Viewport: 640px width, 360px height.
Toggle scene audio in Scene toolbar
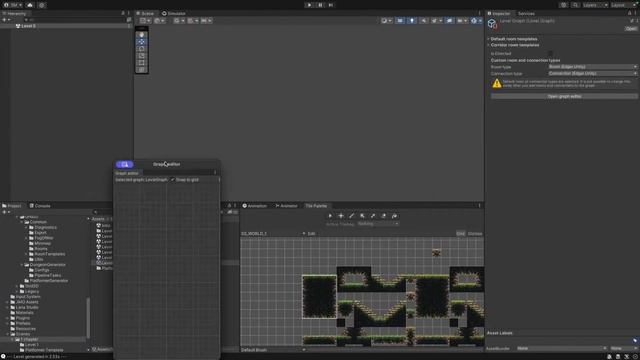pyautogui.click(x=423, y=20)
